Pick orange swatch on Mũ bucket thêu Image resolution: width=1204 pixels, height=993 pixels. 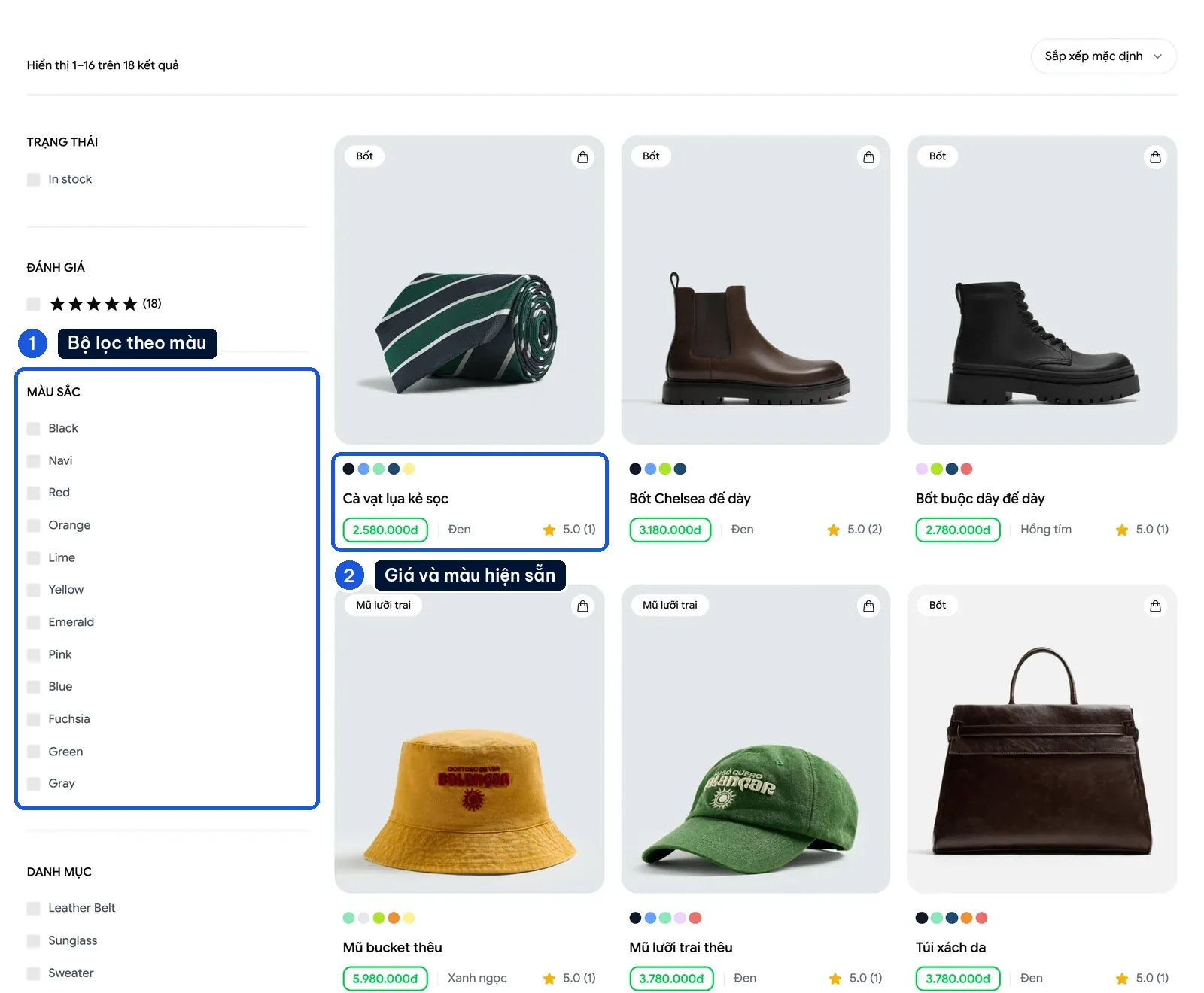tap(394, 919)
